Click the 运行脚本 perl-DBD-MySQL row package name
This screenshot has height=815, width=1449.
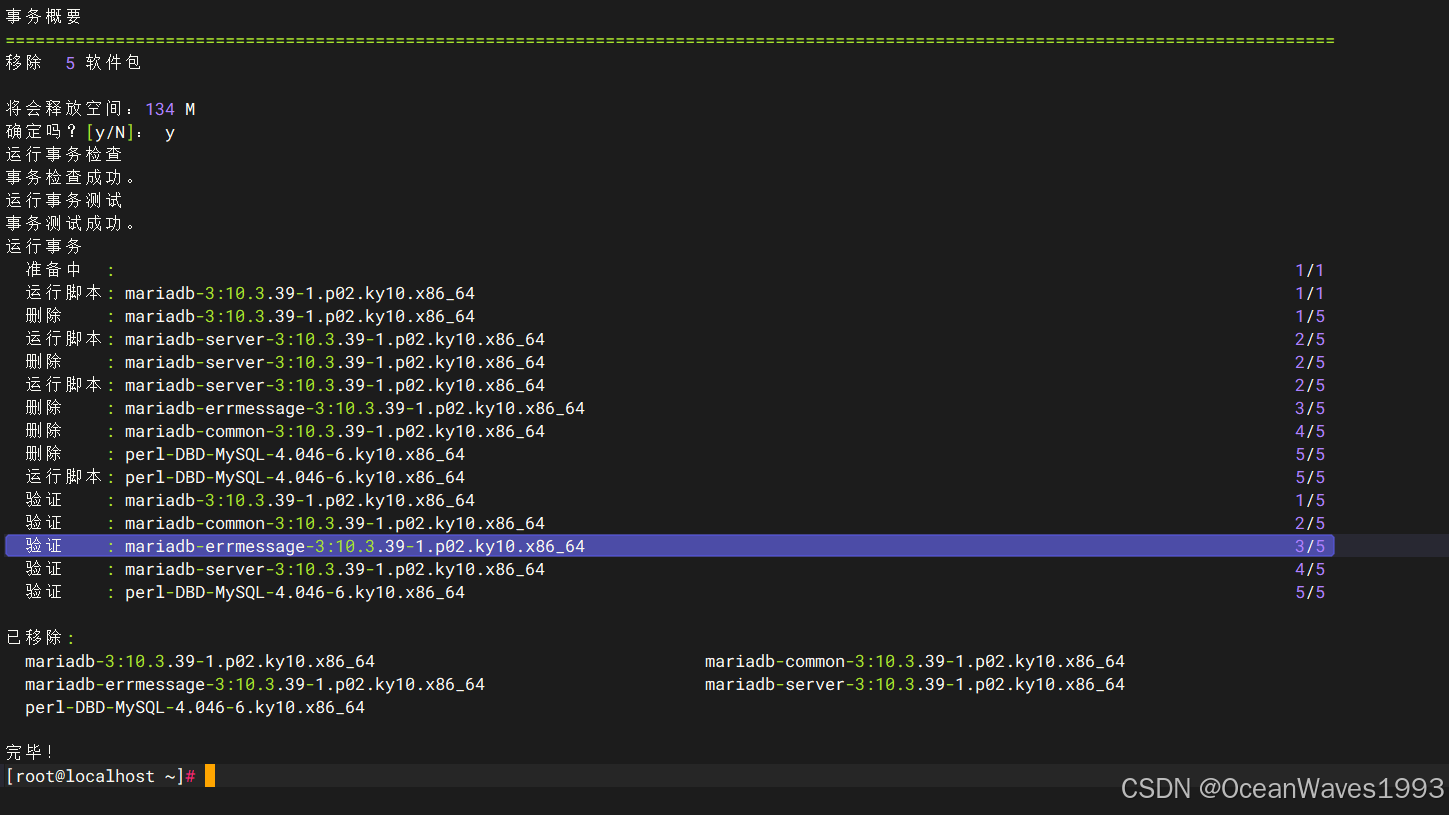pyautogui.click(x=295, y=477)
